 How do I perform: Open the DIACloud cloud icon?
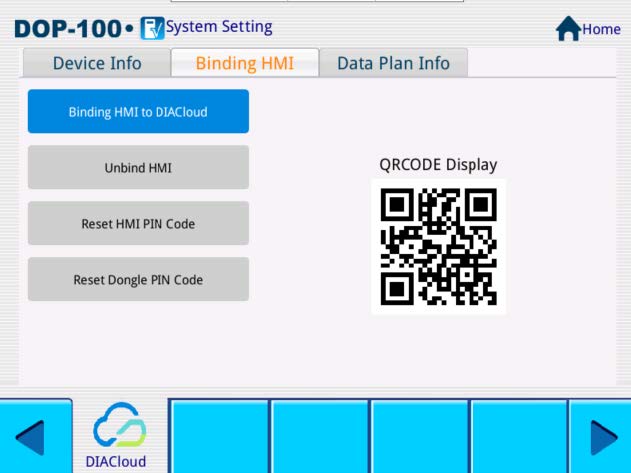click(120, 424)
